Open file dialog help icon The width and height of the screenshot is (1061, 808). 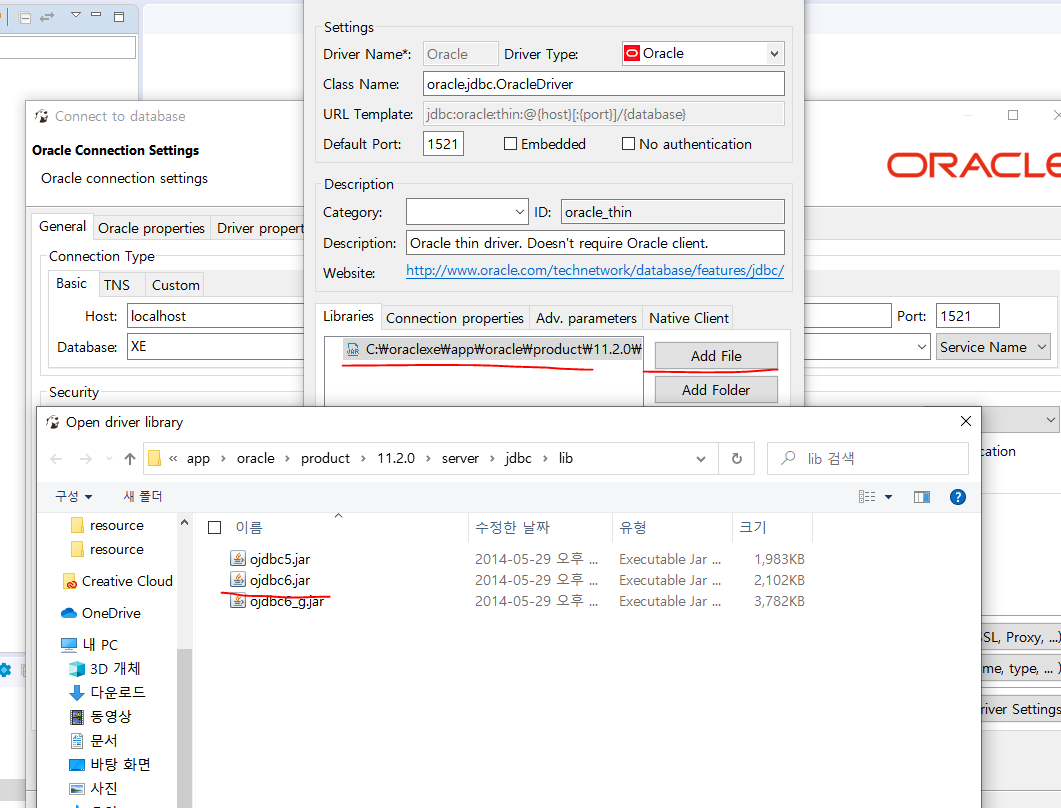957,497
